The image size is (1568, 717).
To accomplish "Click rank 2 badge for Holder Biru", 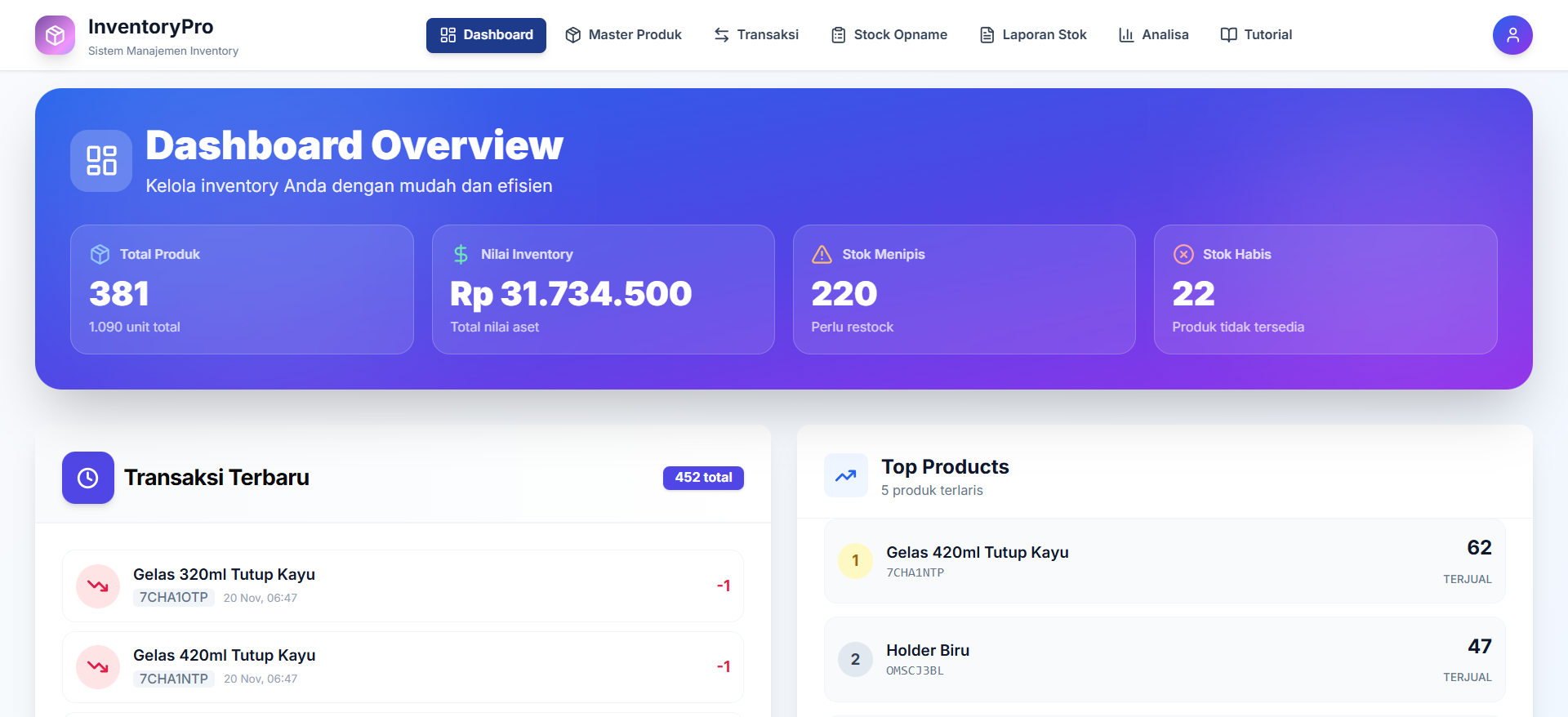I will [855, 659].
